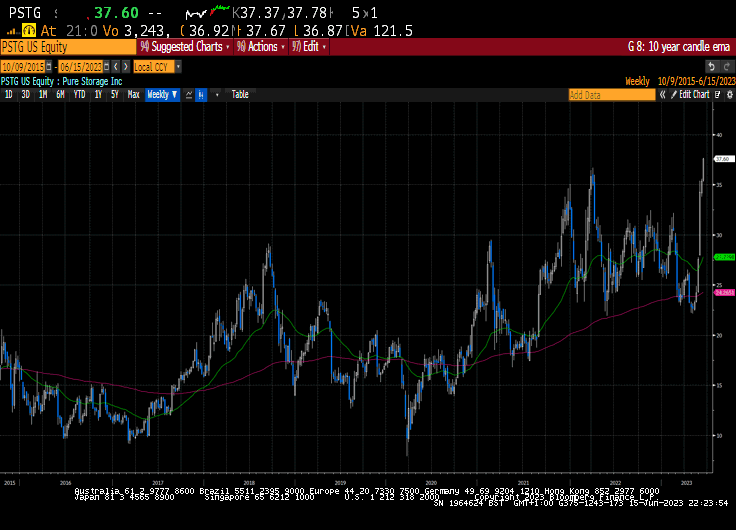Viewport: 736px width, 530px height.
Task: Select the candlestick chart type icon
Action: coord(201,94)
